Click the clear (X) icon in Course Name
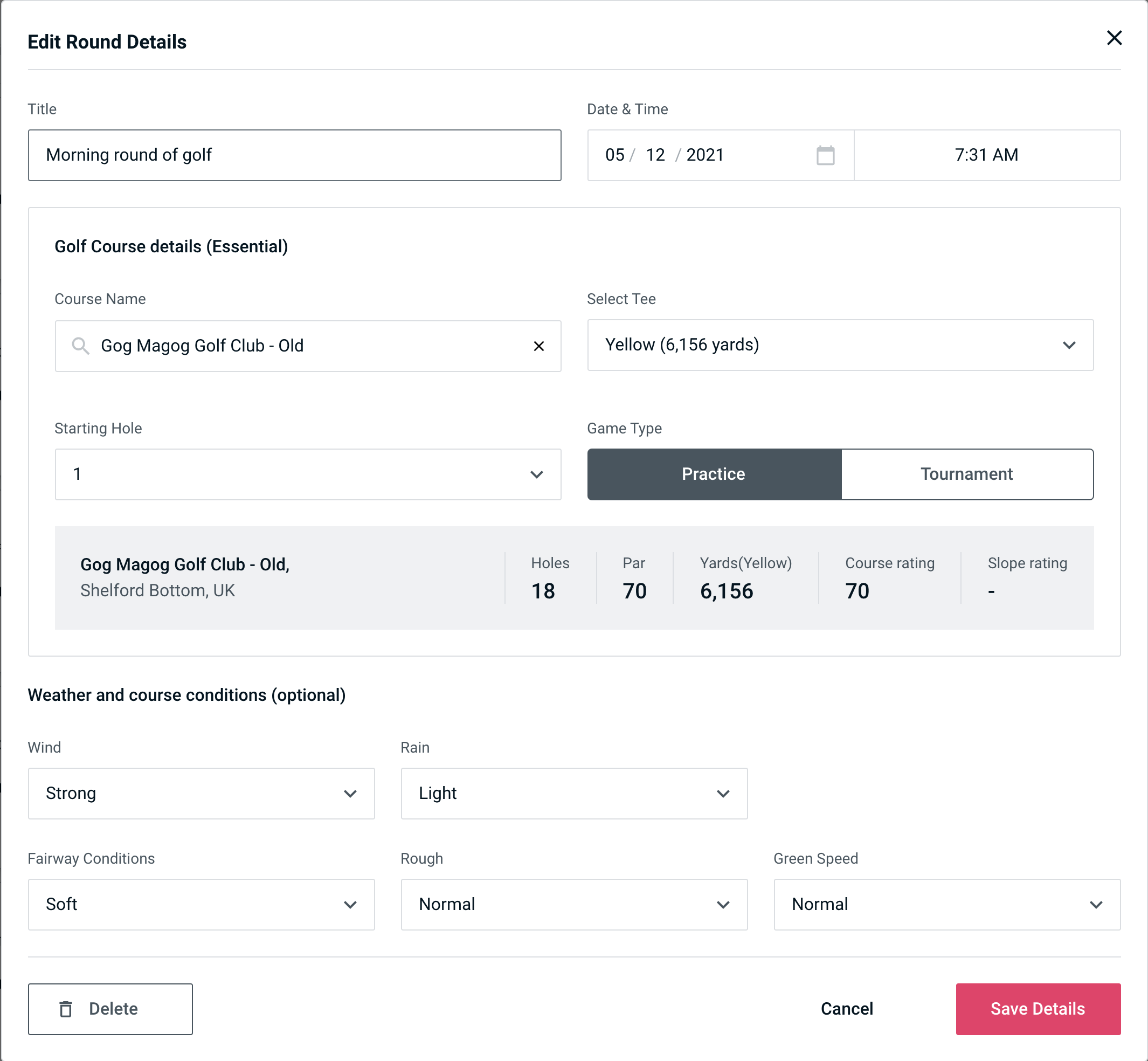Viewport: 1148px width, 1061px height. tap(539, 346)
